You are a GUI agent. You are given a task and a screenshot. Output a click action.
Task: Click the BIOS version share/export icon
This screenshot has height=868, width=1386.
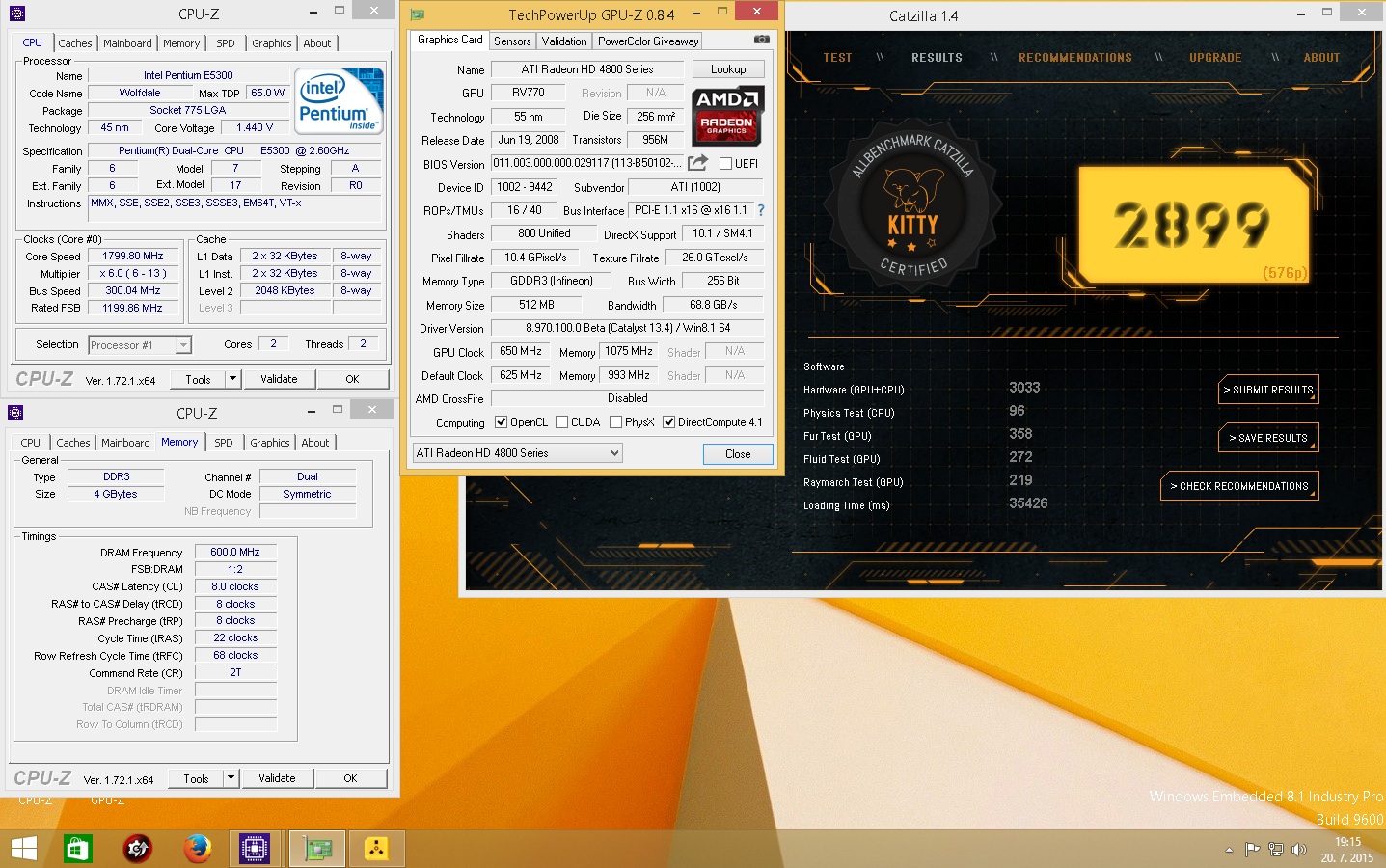tap(698, 163)
